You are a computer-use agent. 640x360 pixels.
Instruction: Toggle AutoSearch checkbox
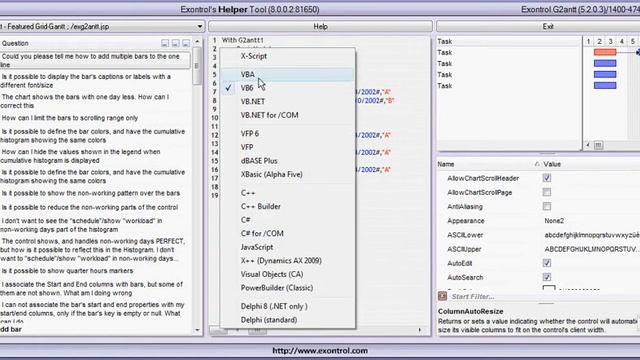[x=547, y=277]
